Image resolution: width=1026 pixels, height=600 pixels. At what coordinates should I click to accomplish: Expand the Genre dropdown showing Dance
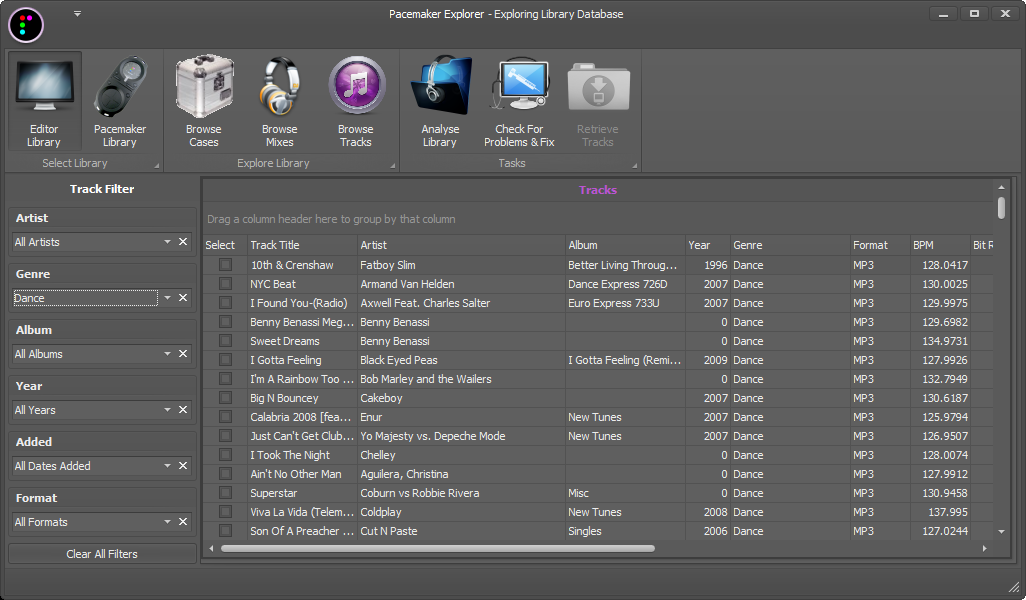coord(168,298)
